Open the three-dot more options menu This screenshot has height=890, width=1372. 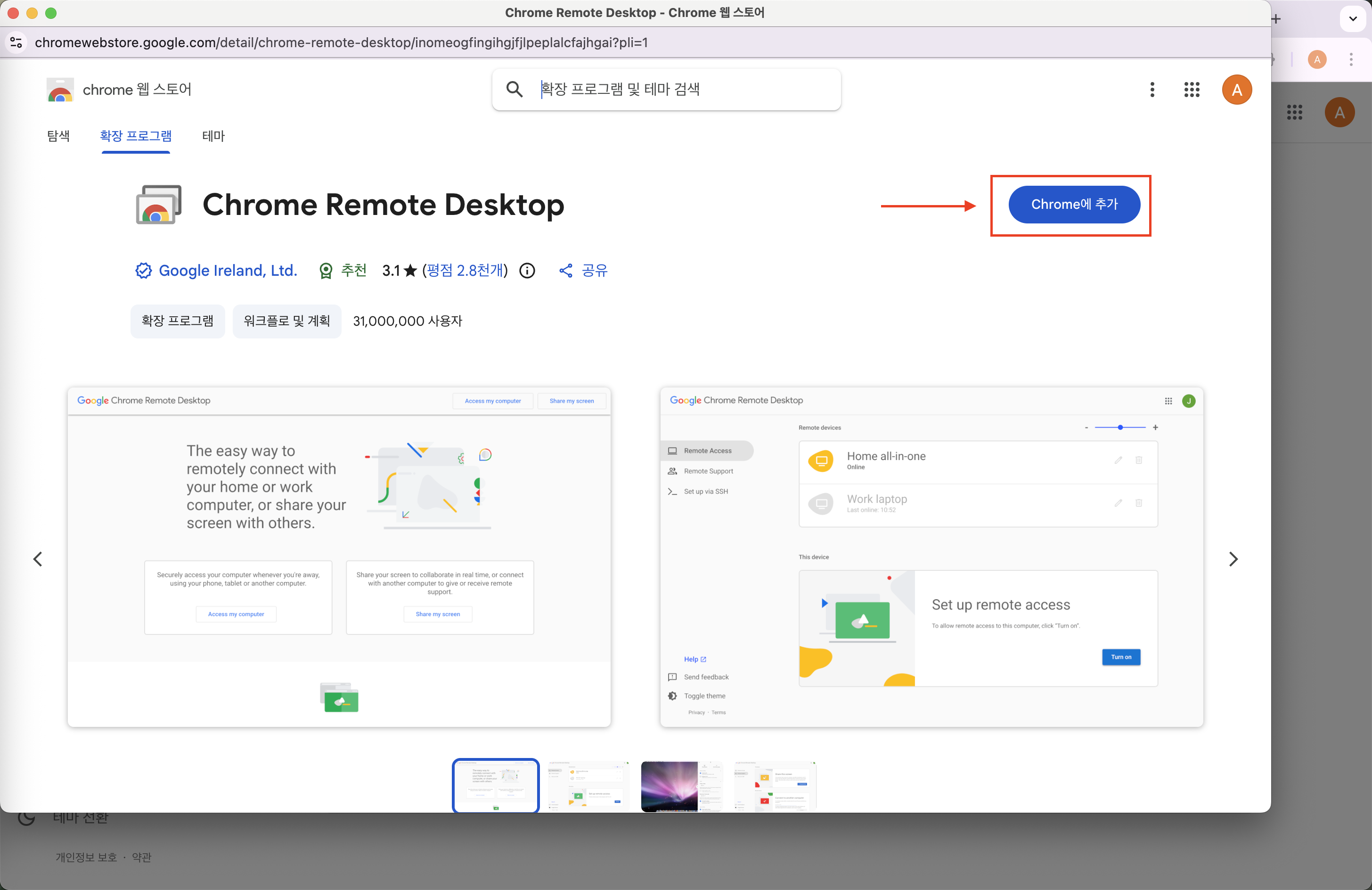pyautogui.click(x=1152, y=90)
